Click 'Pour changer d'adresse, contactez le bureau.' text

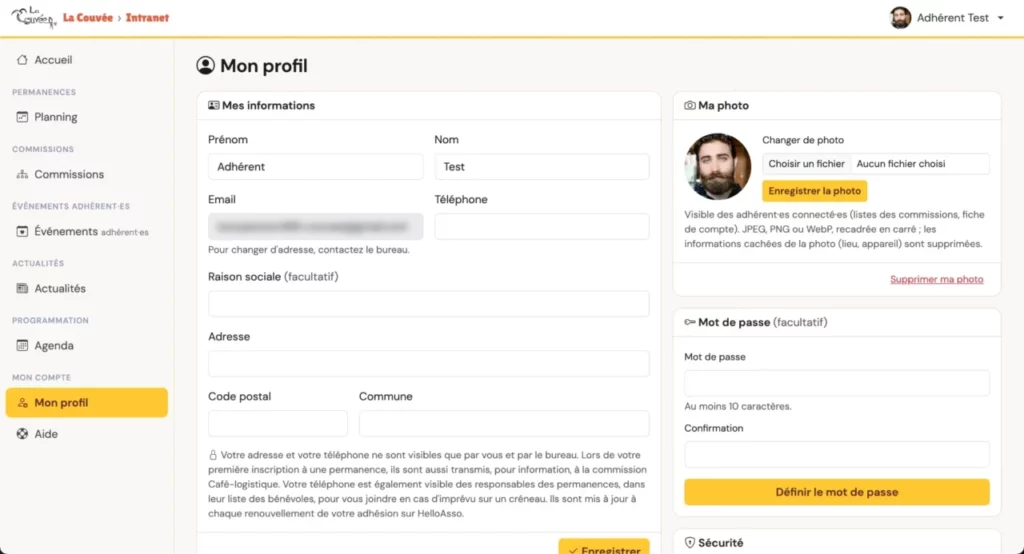[x=309, y=250]
